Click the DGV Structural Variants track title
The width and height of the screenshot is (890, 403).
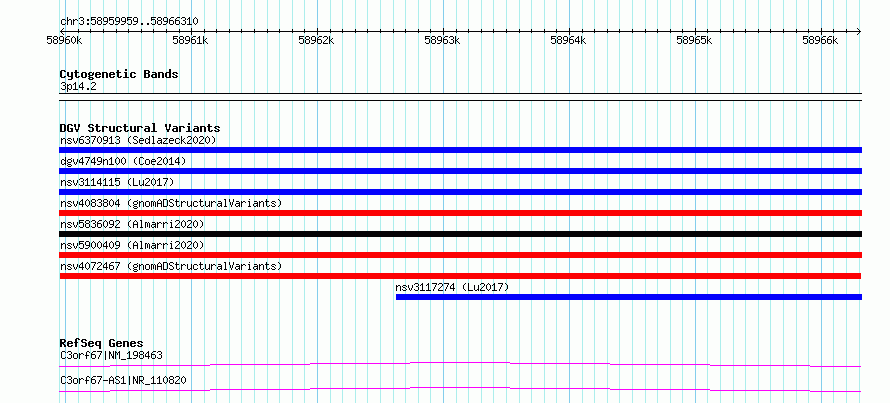tap(140, 128)
